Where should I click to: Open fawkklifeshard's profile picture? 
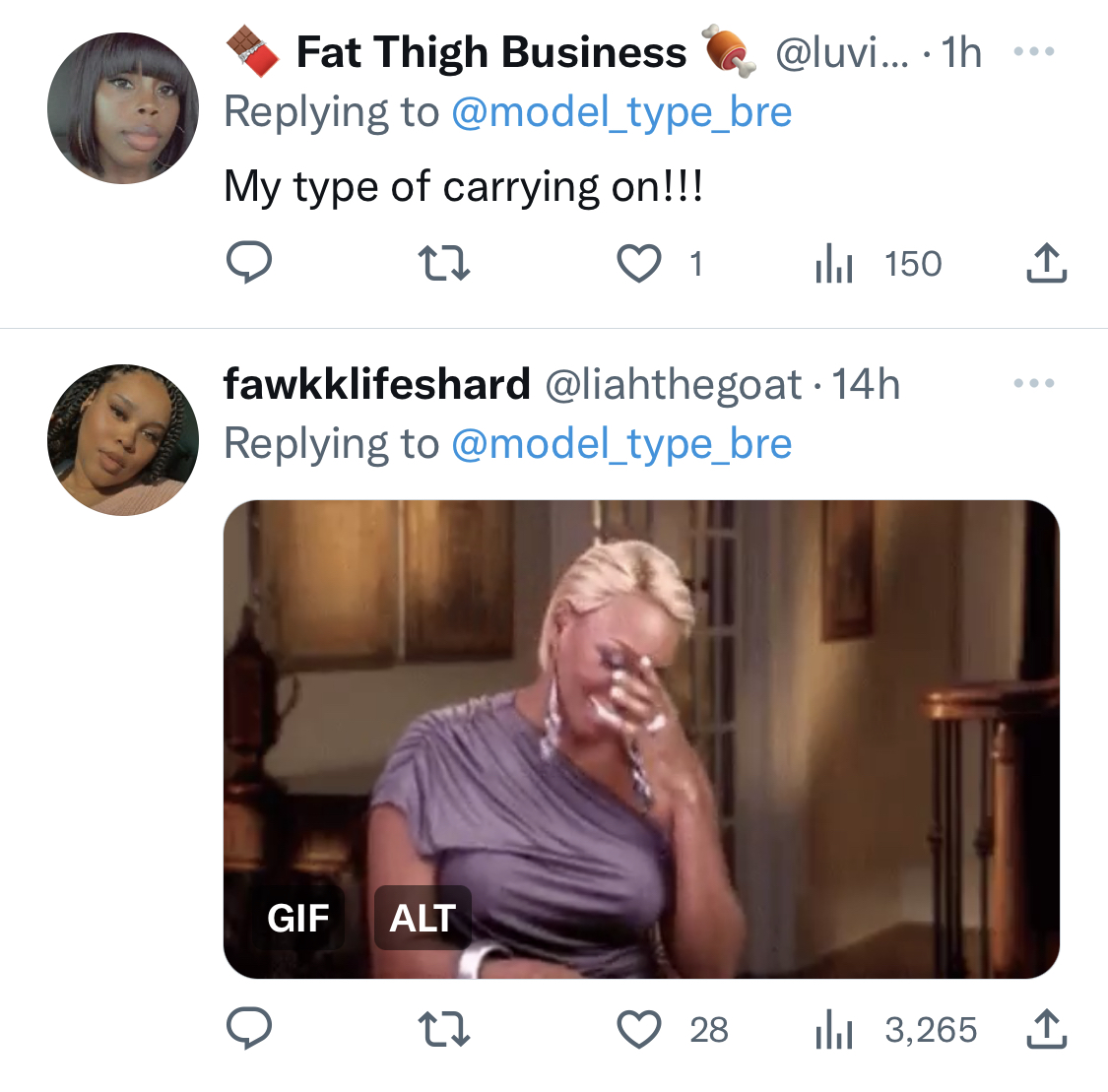[x=123, y=440]
